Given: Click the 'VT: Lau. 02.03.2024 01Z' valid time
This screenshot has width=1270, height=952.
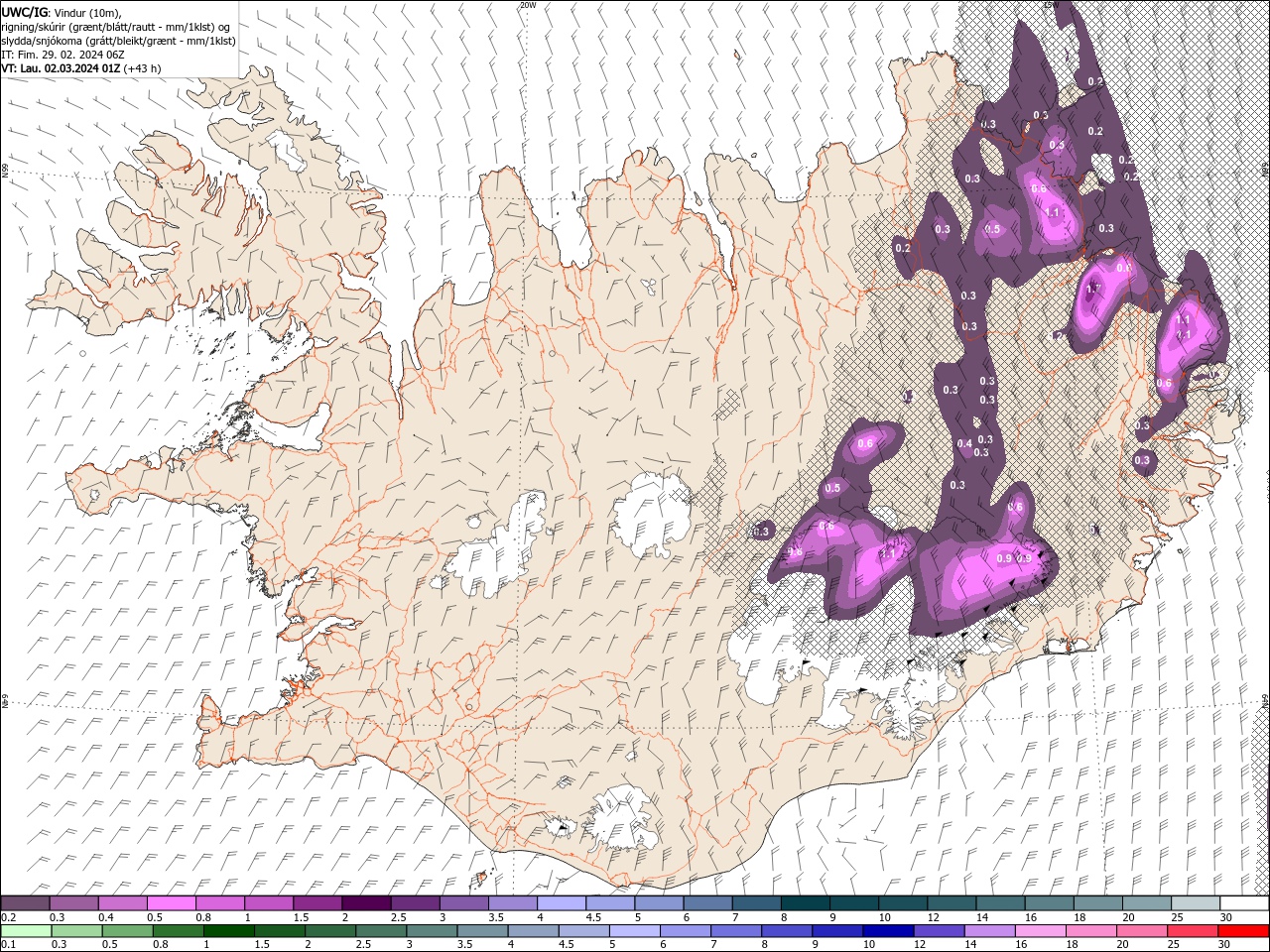Looking at the screenshot, I should click(61, 68).
